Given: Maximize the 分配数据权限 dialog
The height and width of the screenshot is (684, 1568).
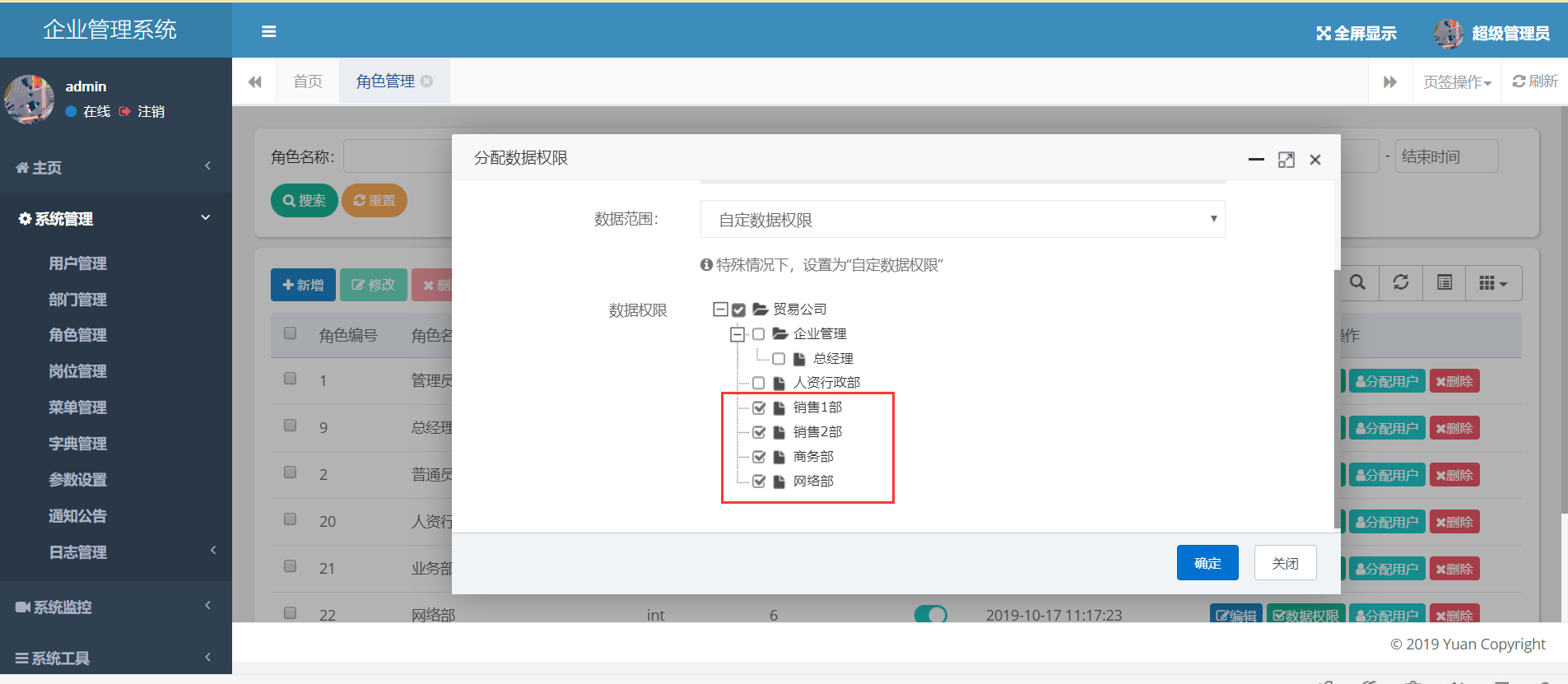Looking at the screenshot, I should pos(1287,160).
